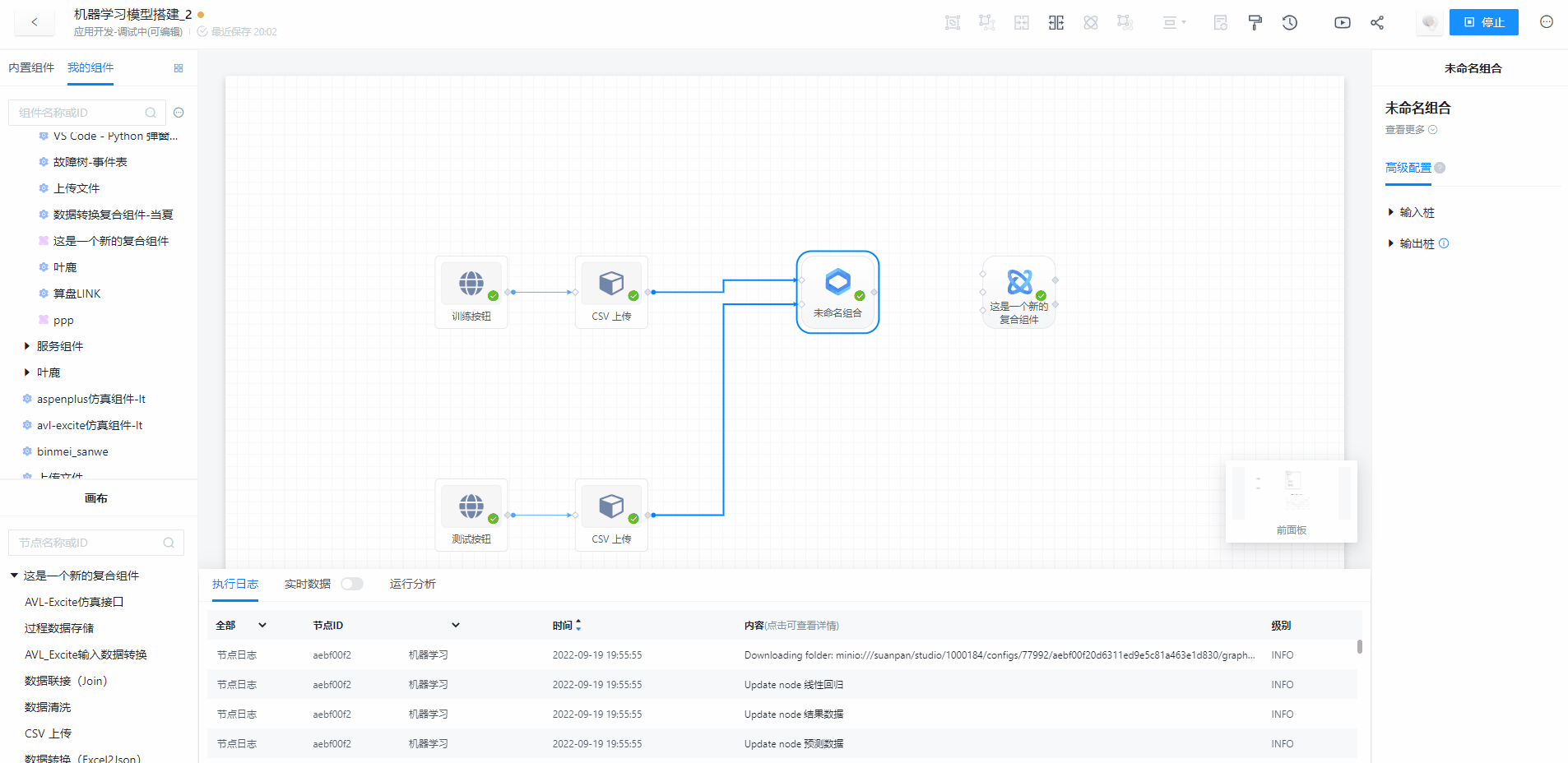Image resolution: width=1568 pixels, height=763 pixels.
Task: Select the 未命名组合 node on canvas
Action: click(x=837, y=291)
